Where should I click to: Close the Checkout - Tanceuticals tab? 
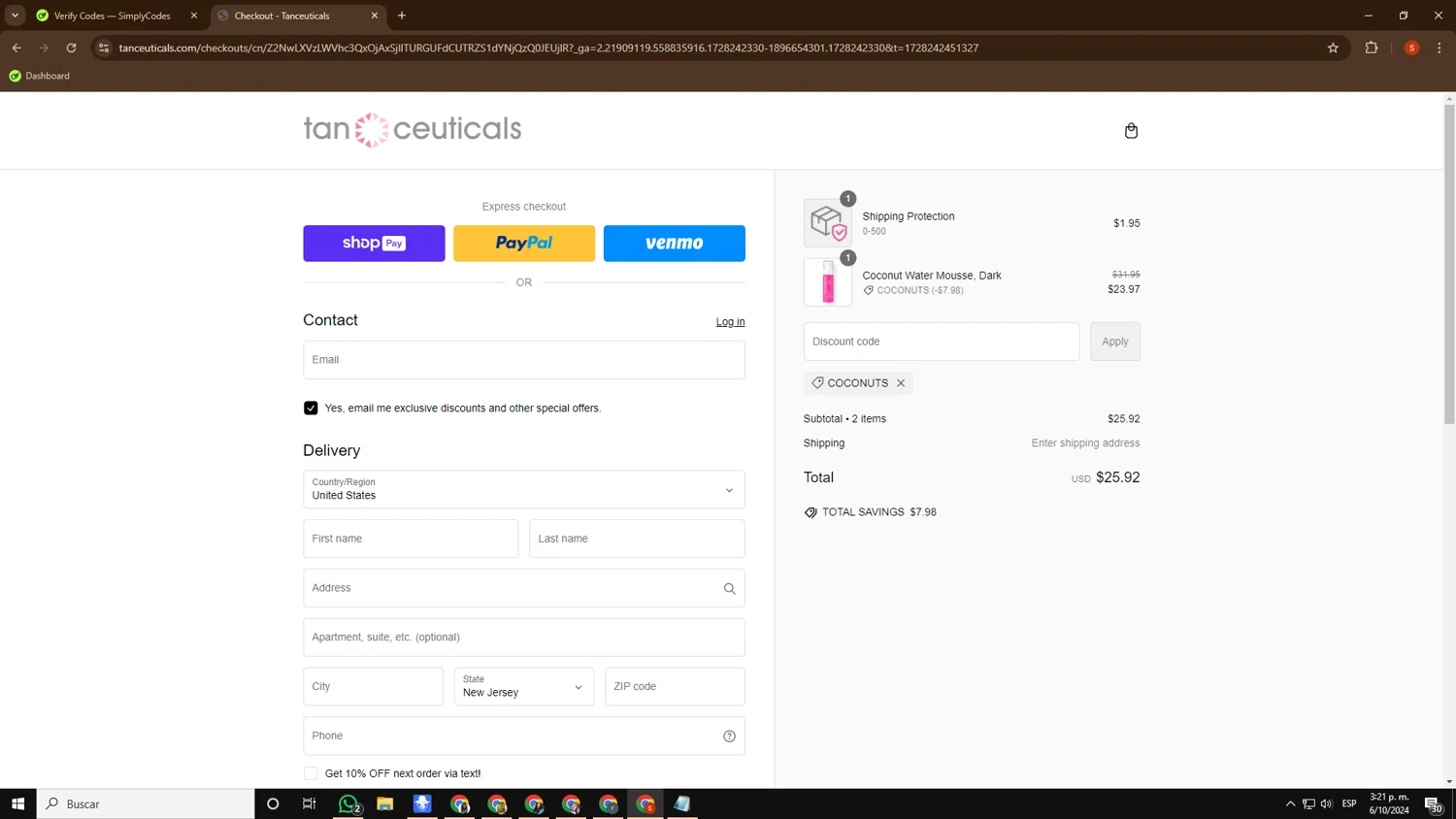(375, 16)
